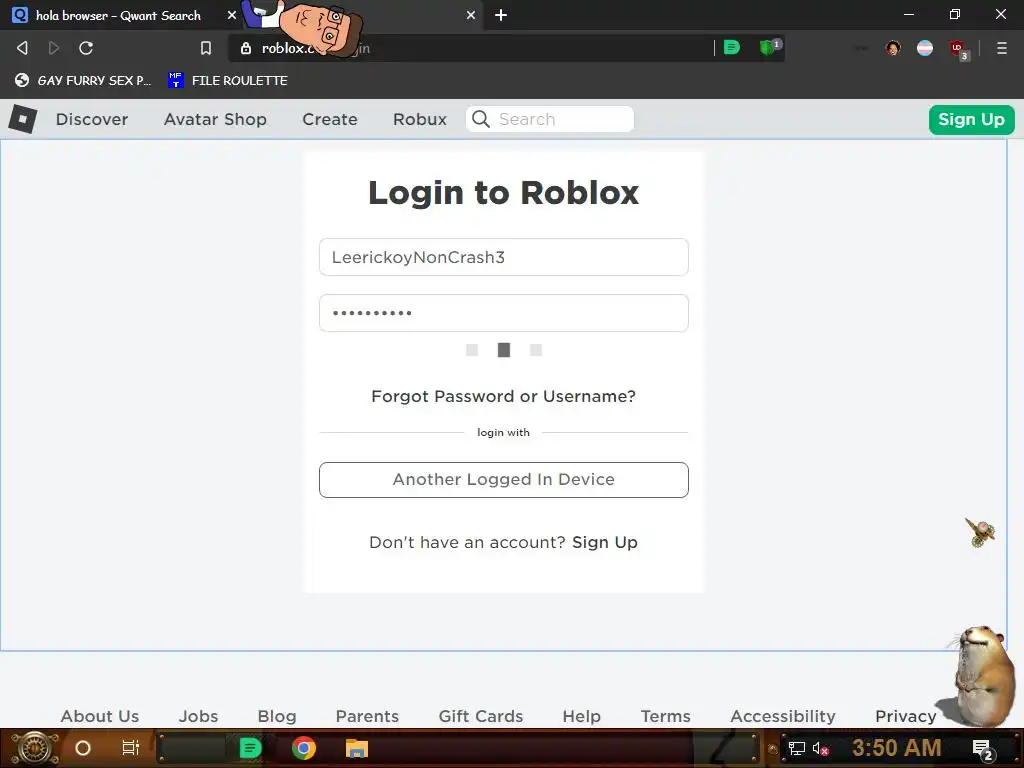The height and width of the screenshot is (768, 1024).
Task: Click the profile avatar extension icon
Action: pos(893,48)
